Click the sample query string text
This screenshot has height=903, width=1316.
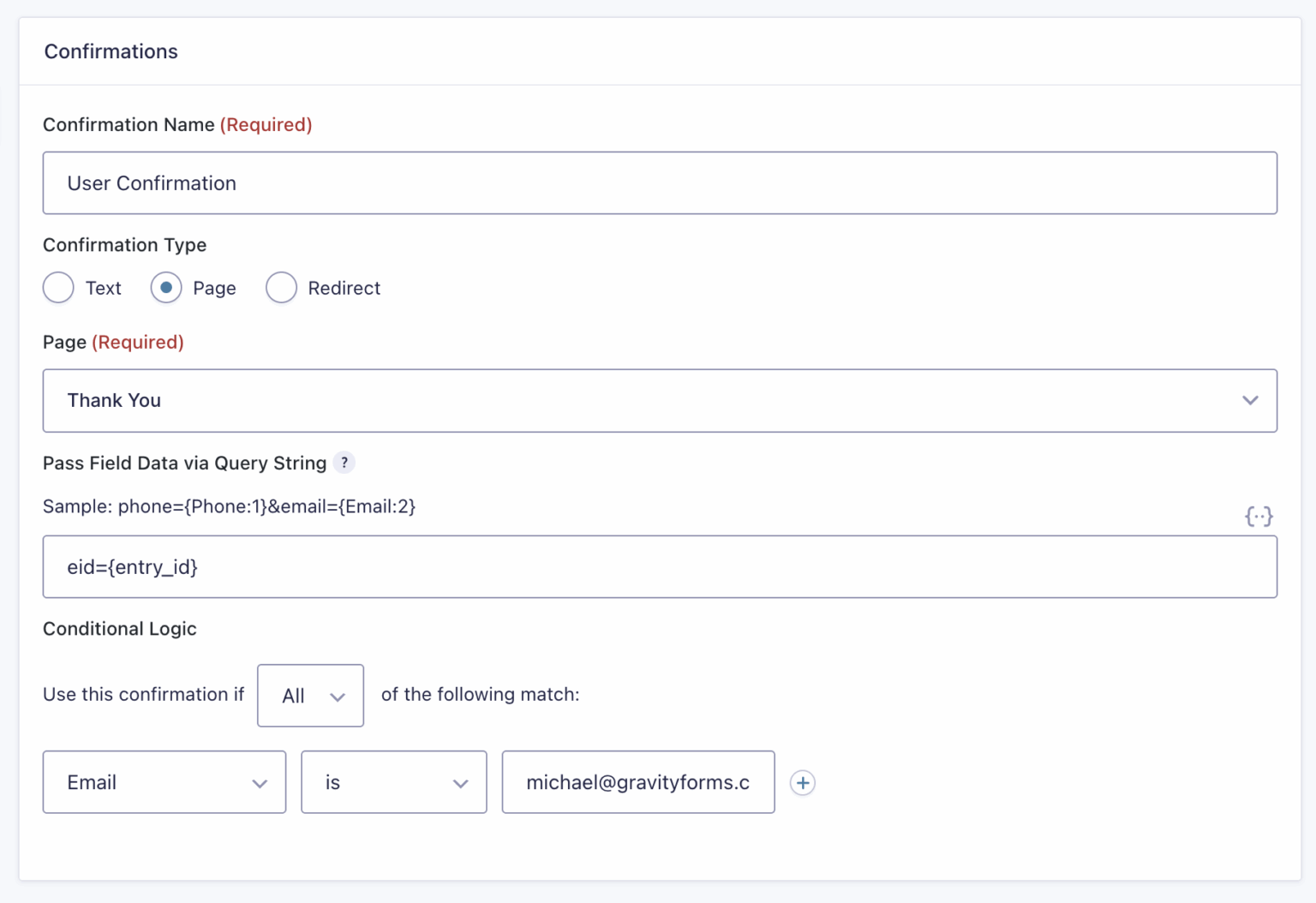229,506
